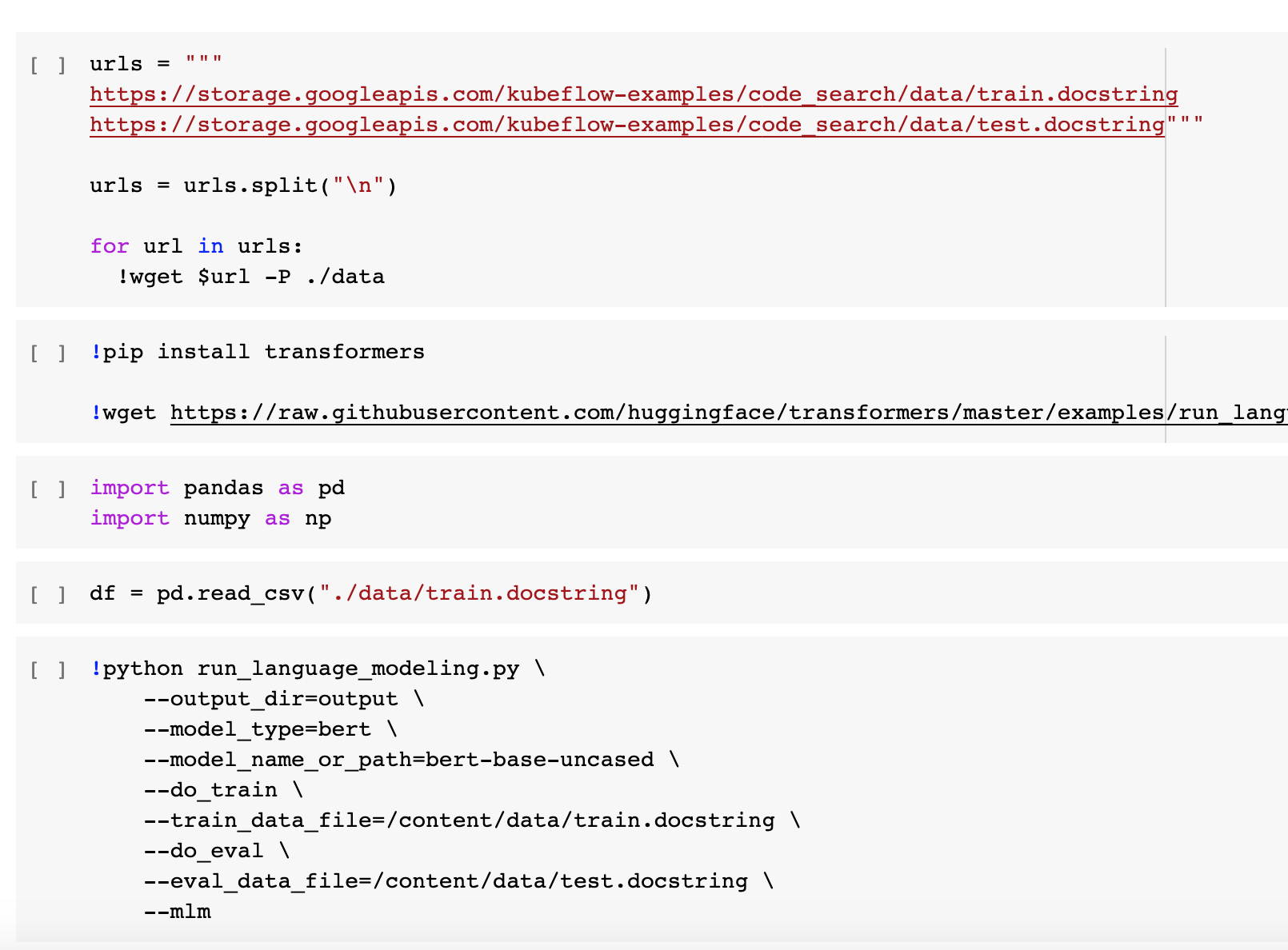
Task: Click the --model_name_or_path=bert-base-uncased argument
Action: [398, 760]
